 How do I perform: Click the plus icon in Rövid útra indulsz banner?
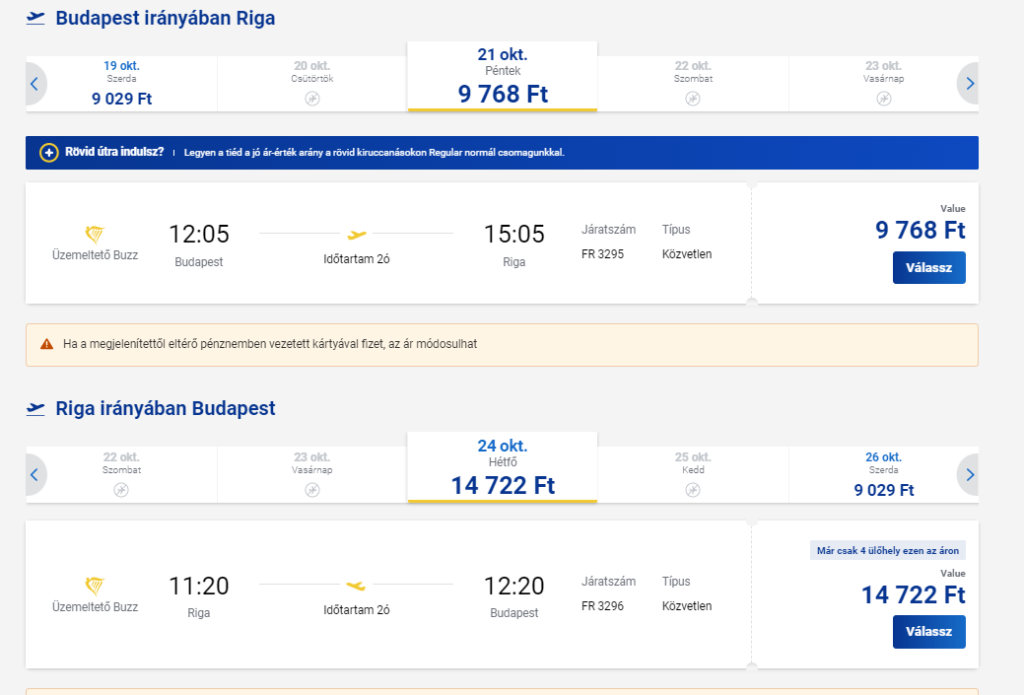coord(49,153)
